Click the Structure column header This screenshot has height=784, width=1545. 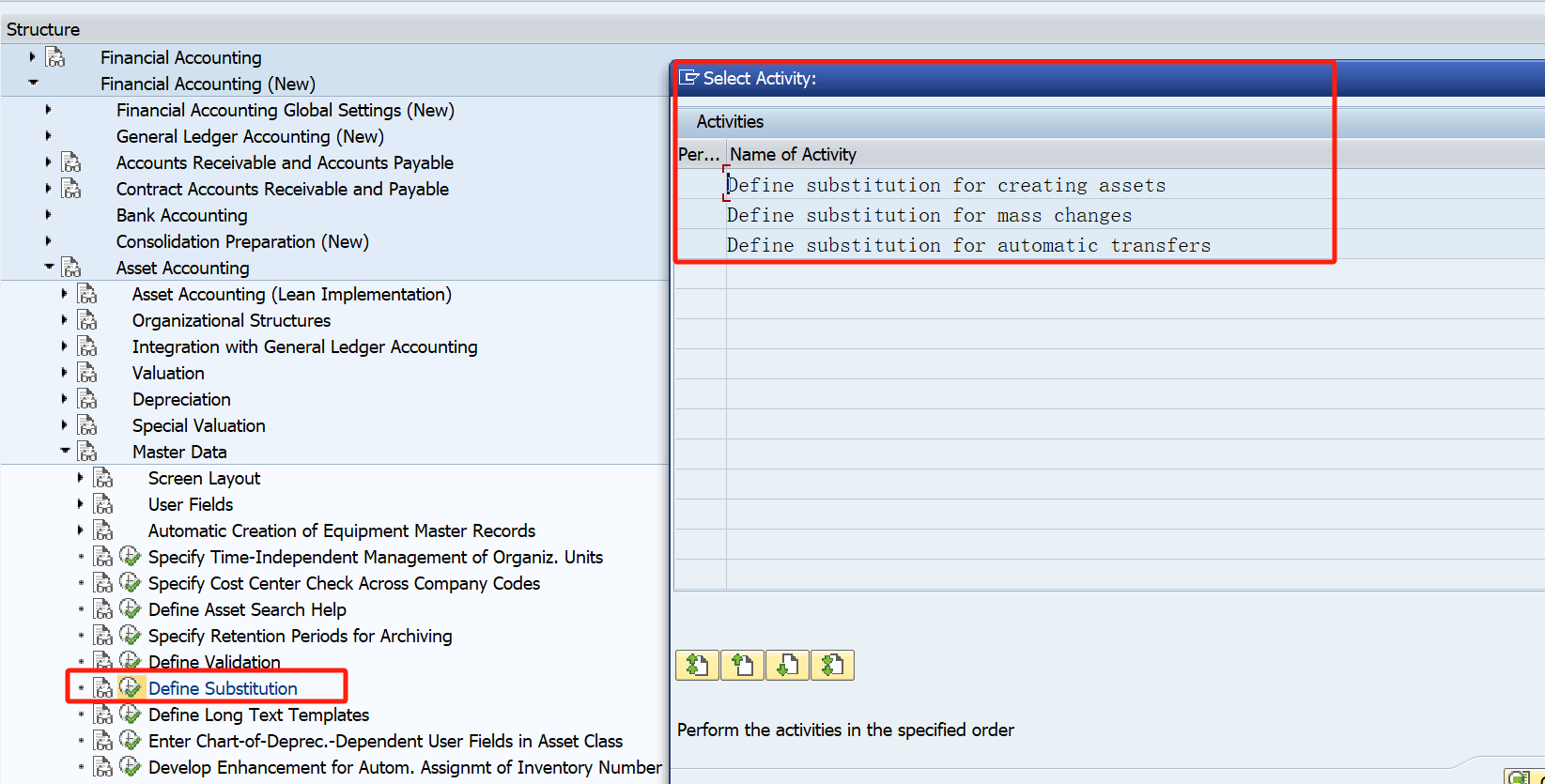click(43, 29)
